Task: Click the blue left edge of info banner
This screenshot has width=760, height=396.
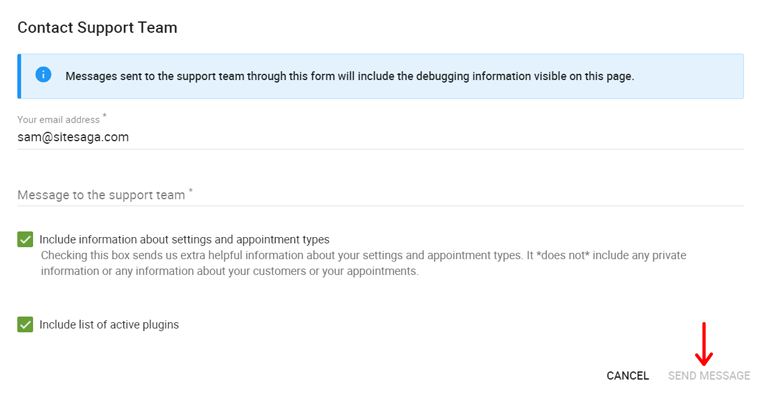Action: click(x=19, y=76)
